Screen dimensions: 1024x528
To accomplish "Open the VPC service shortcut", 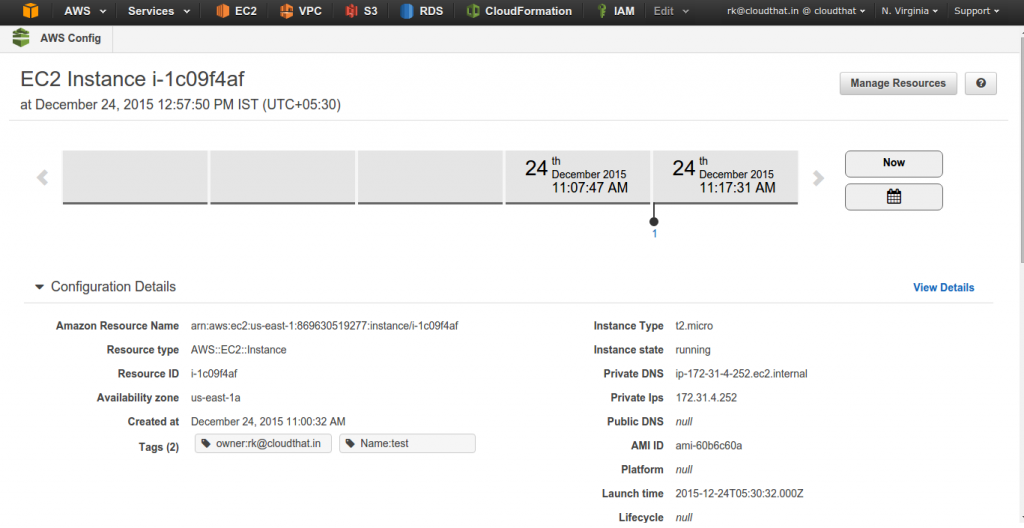I will point(300,11).
